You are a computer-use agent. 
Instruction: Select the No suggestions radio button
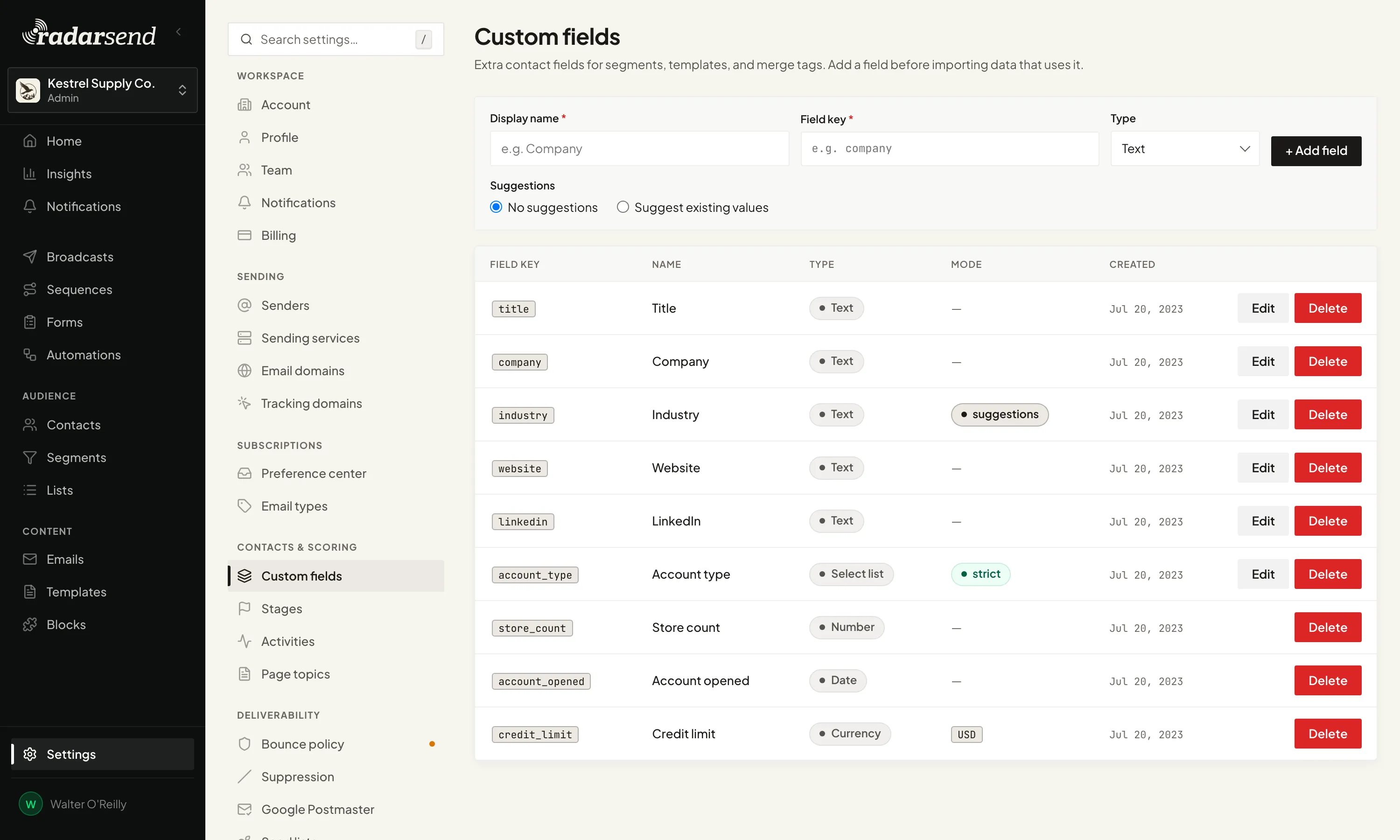point(496,207)
